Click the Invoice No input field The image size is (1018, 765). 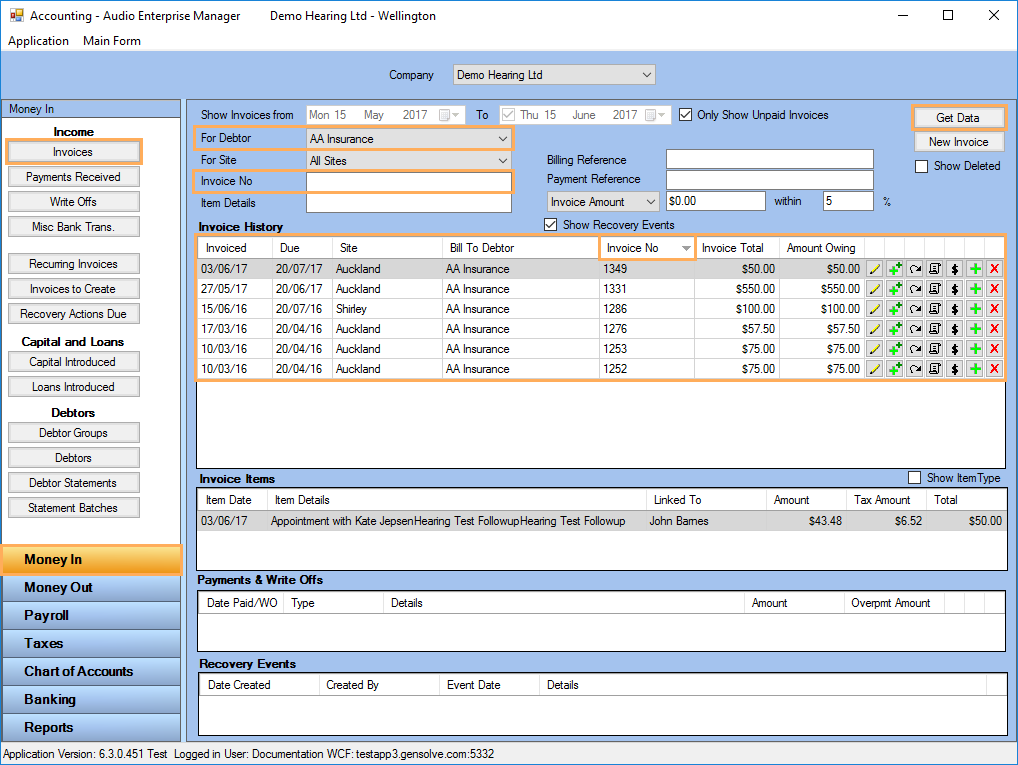[408, 182]
